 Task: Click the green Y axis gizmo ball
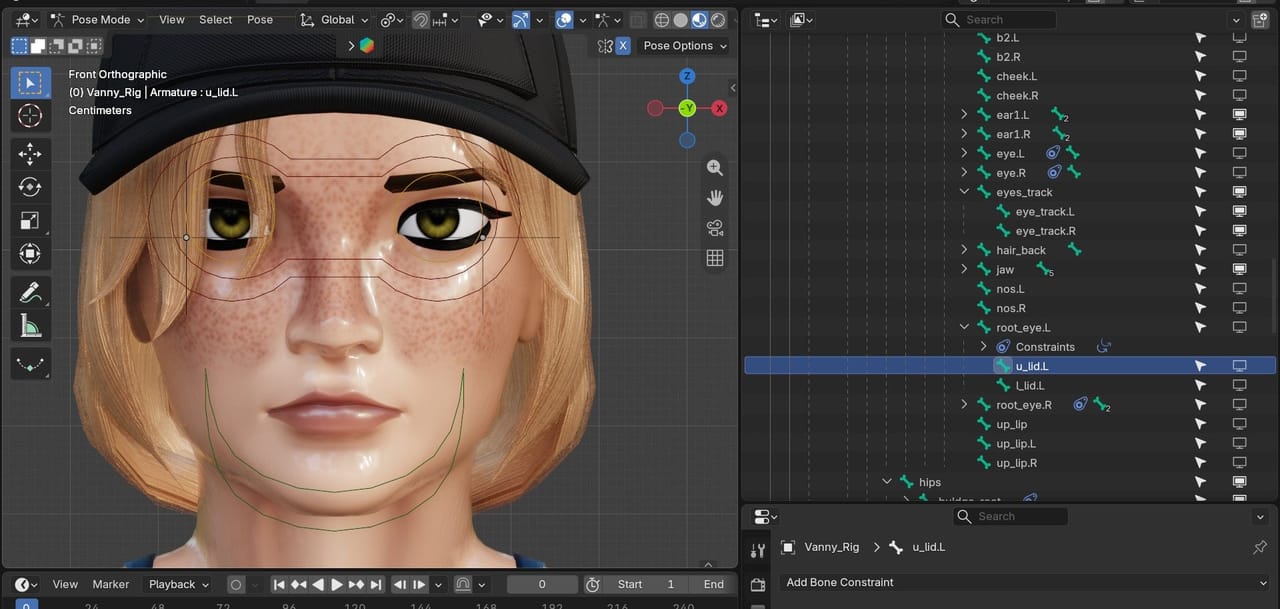coord(687,108)
